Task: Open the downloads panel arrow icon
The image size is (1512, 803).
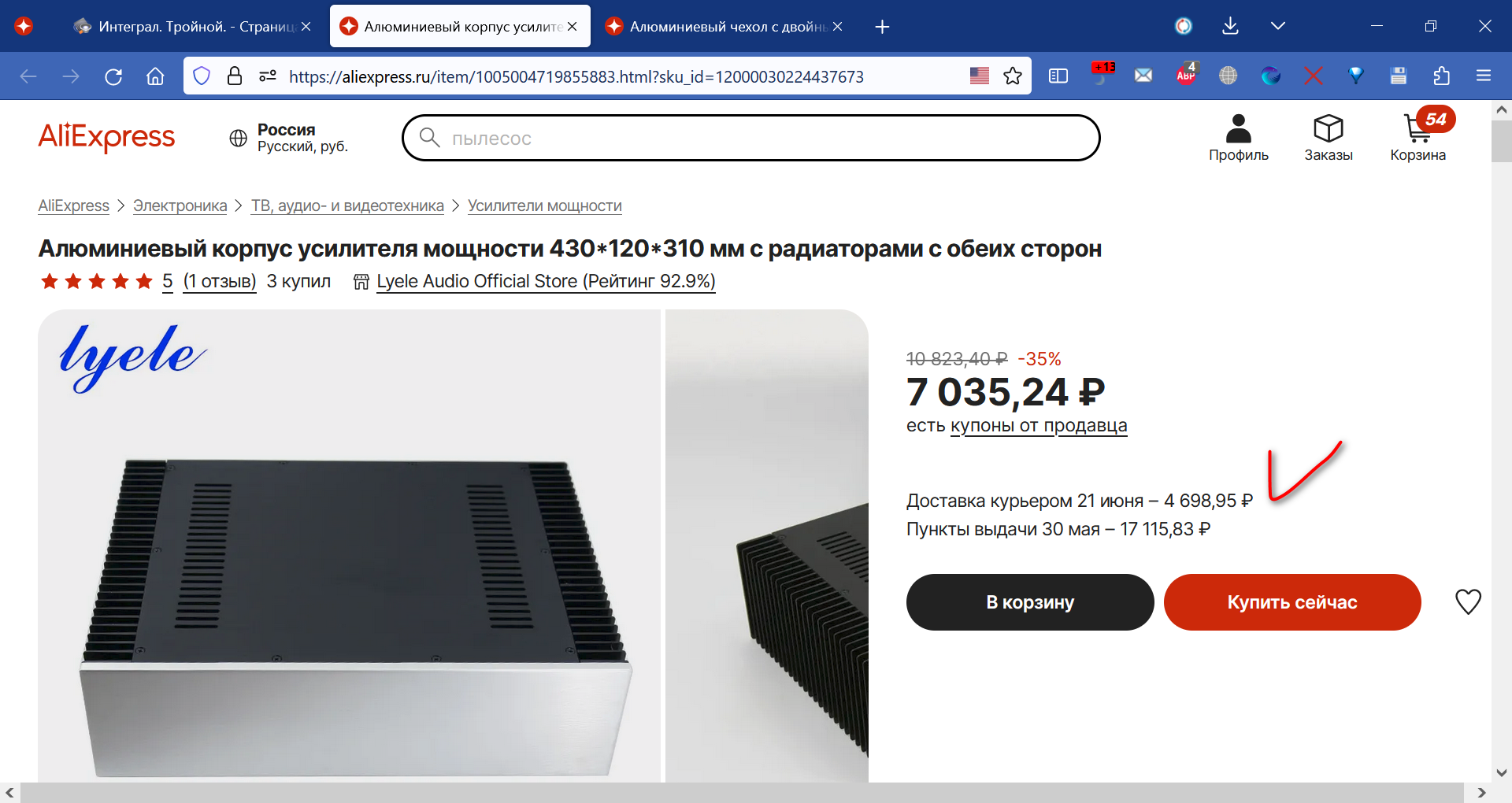Action: point(1230,26)
